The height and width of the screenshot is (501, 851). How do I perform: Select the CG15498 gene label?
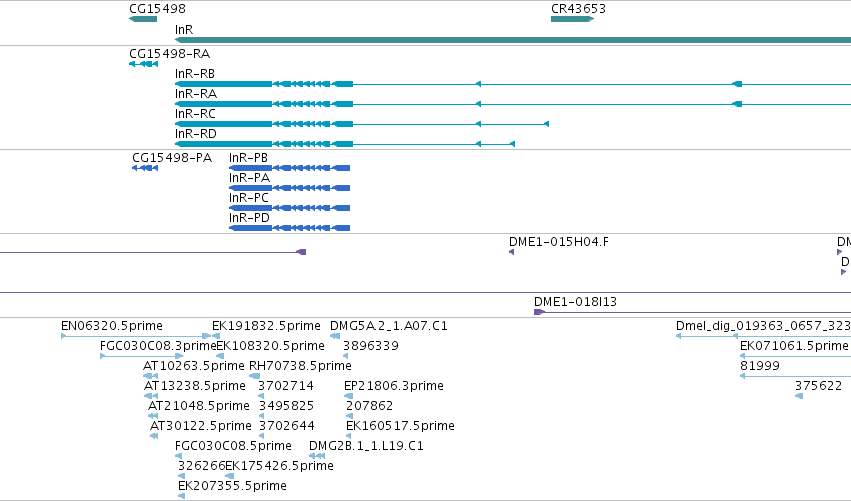coord(157,9)
